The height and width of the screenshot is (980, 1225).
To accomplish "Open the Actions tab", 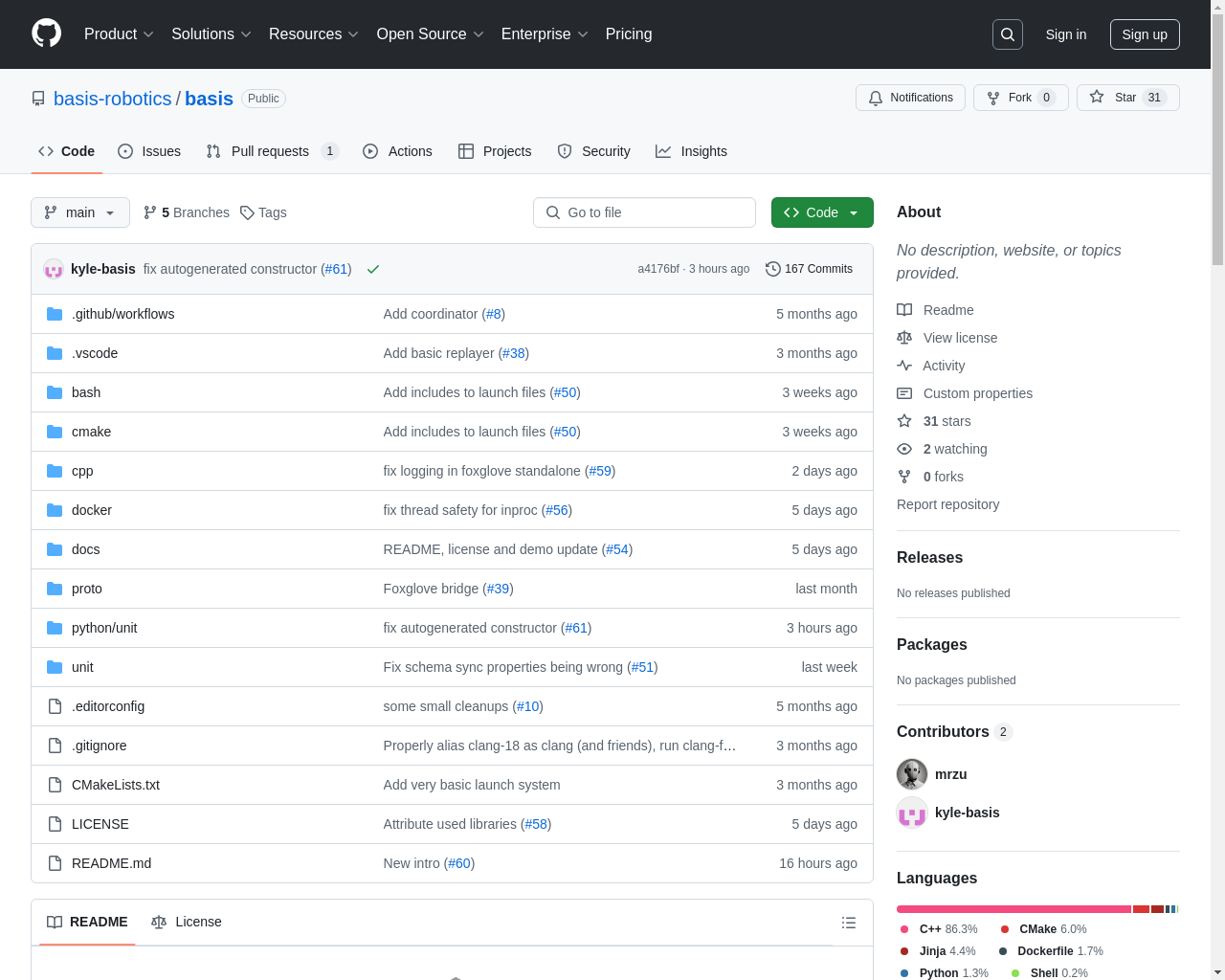I will pos(397,151).
